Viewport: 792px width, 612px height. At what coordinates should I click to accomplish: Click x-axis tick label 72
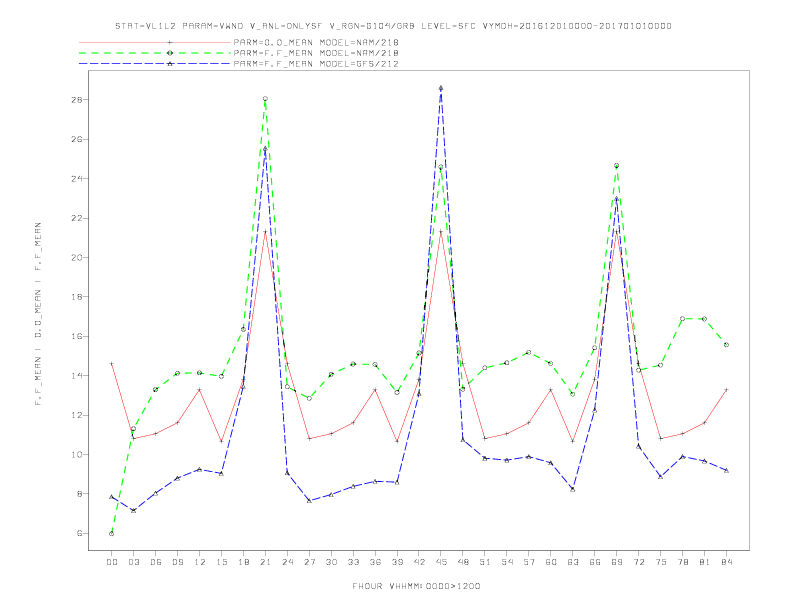(x=638, y=562)
